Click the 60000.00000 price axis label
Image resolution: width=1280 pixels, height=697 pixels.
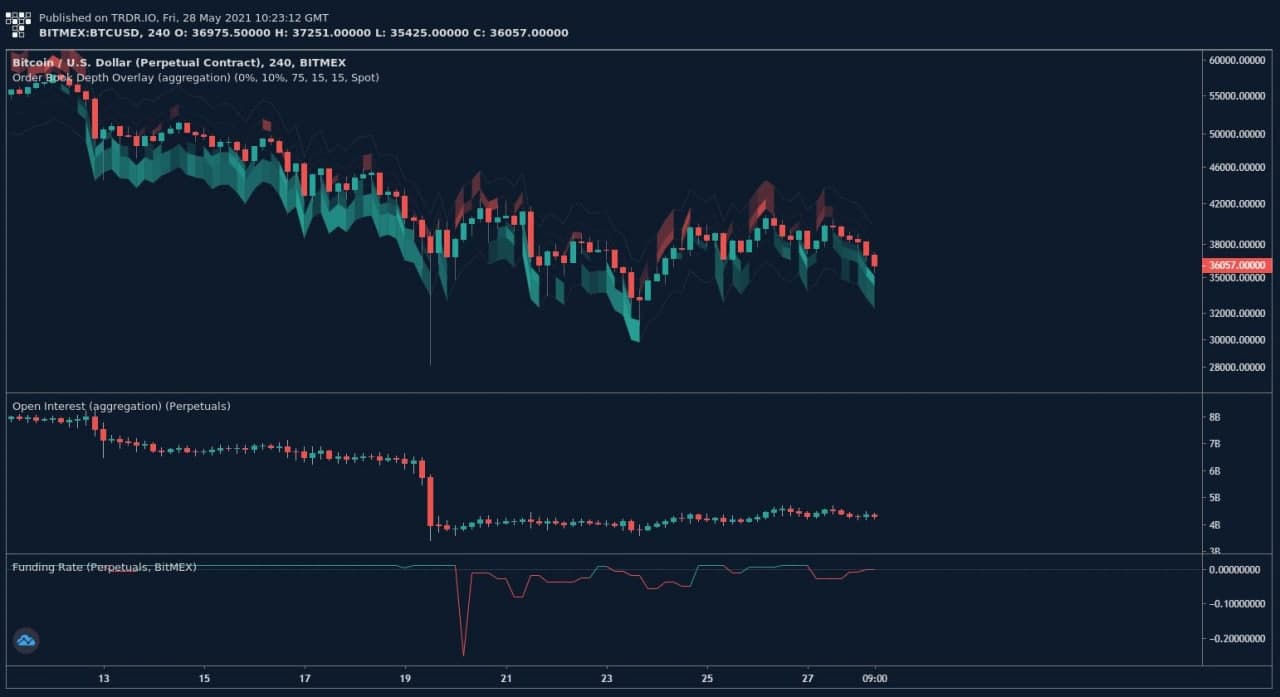[1236, 60]
